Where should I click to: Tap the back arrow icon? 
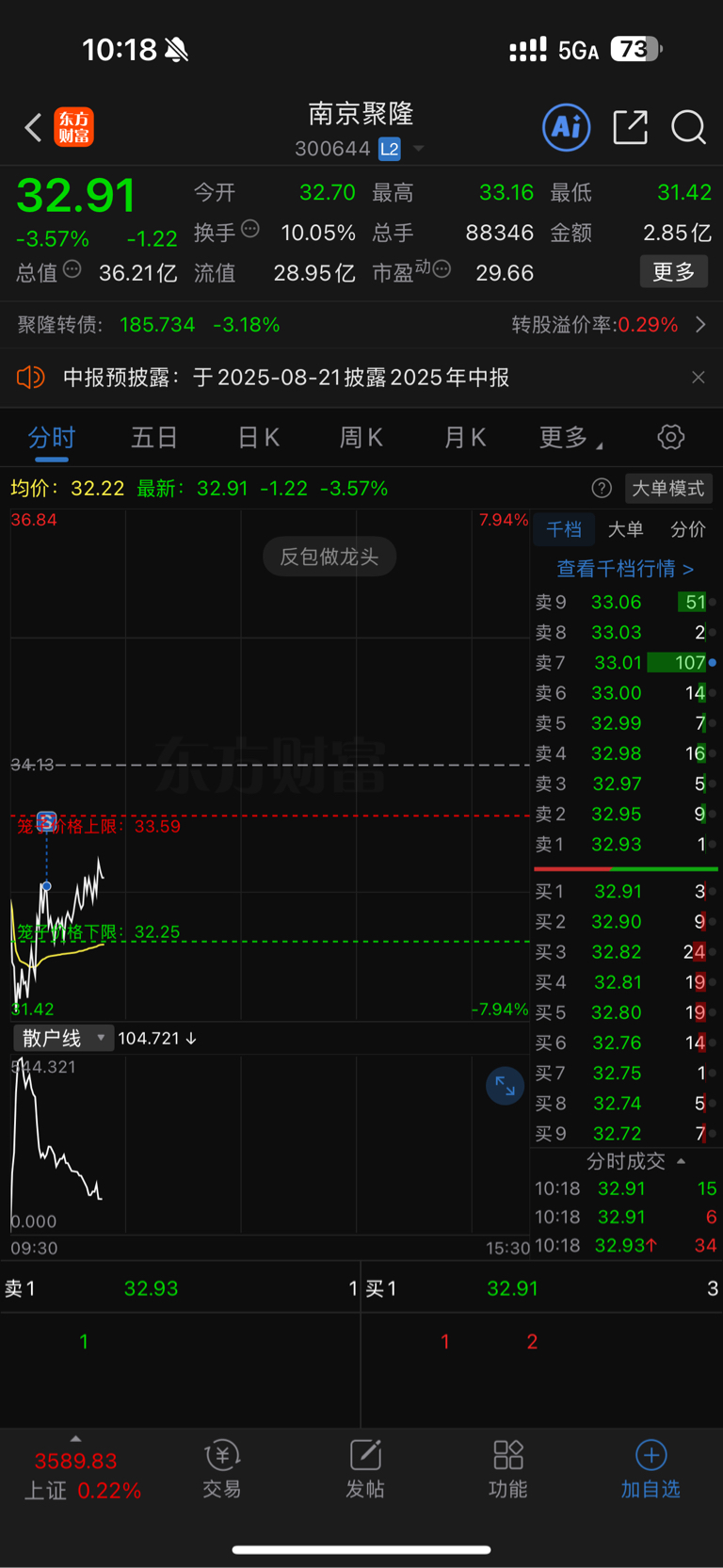[x=33, y=127]
